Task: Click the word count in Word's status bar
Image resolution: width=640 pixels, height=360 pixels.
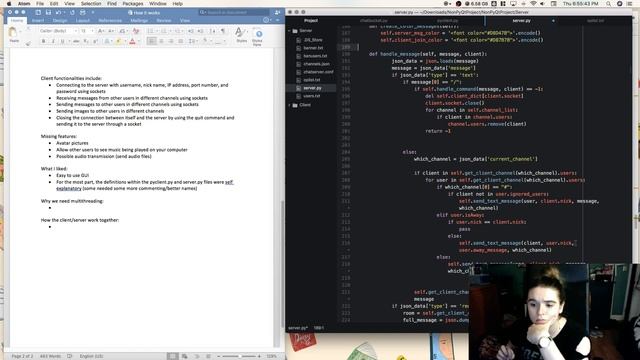Action: point(50,356)
